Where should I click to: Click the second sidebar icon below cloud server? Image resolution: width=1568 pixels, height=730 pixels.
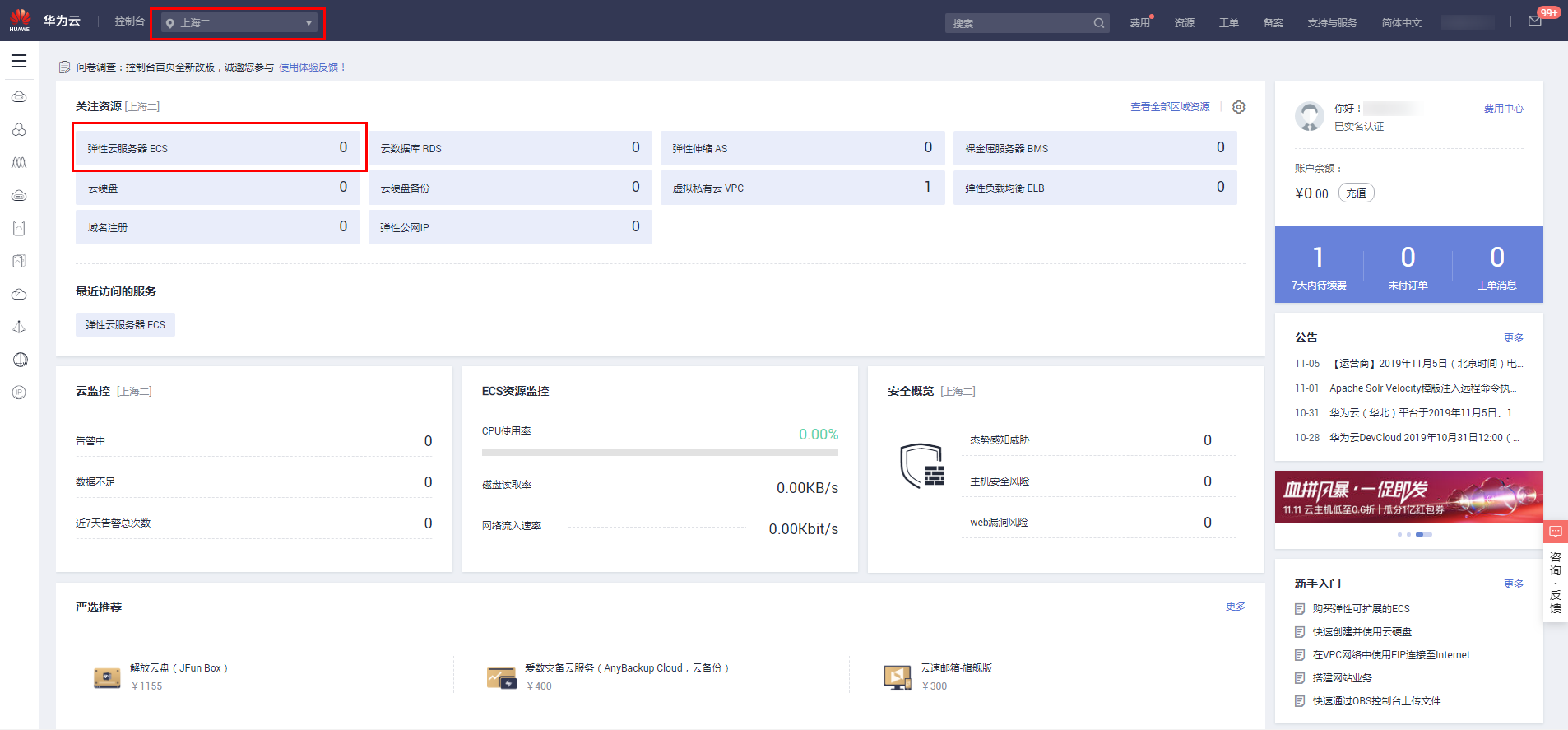(x=19, y=130)
